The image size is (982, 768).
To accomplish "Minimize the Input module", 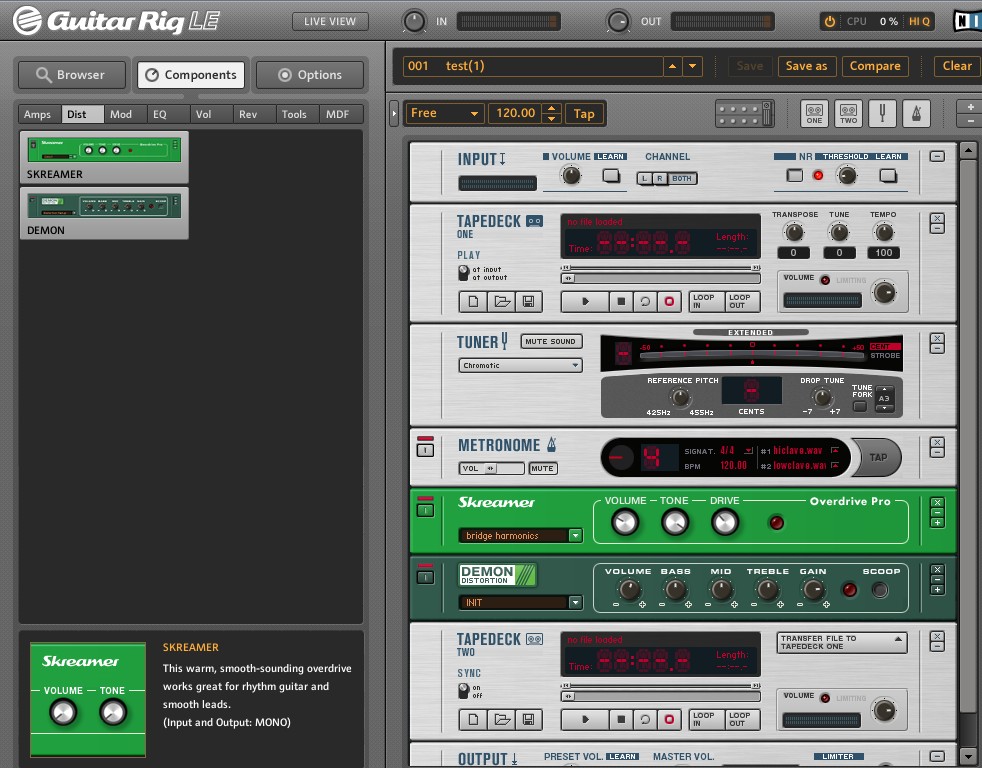I will point(937,156).
